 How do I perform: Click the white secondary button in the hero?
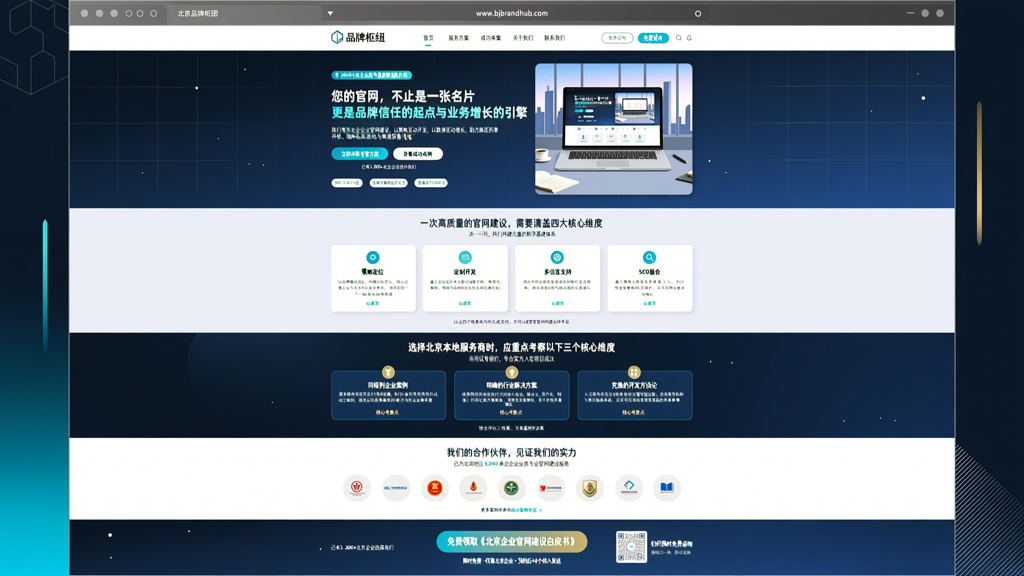[418, 154]
